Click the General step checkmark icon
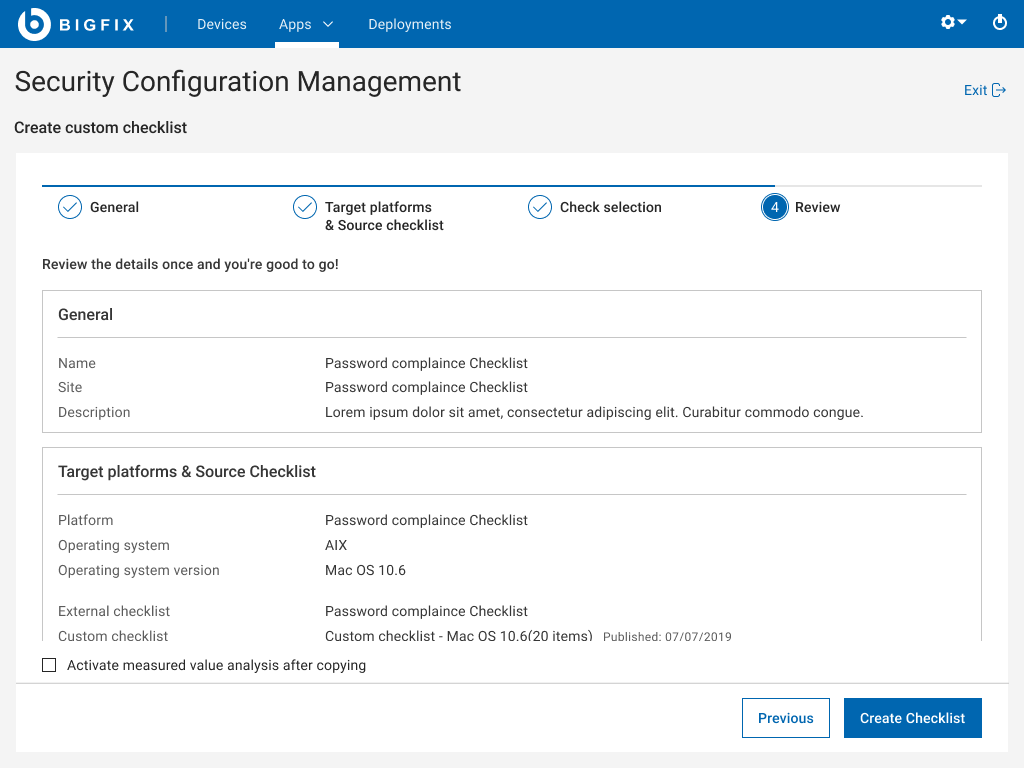 70,207
